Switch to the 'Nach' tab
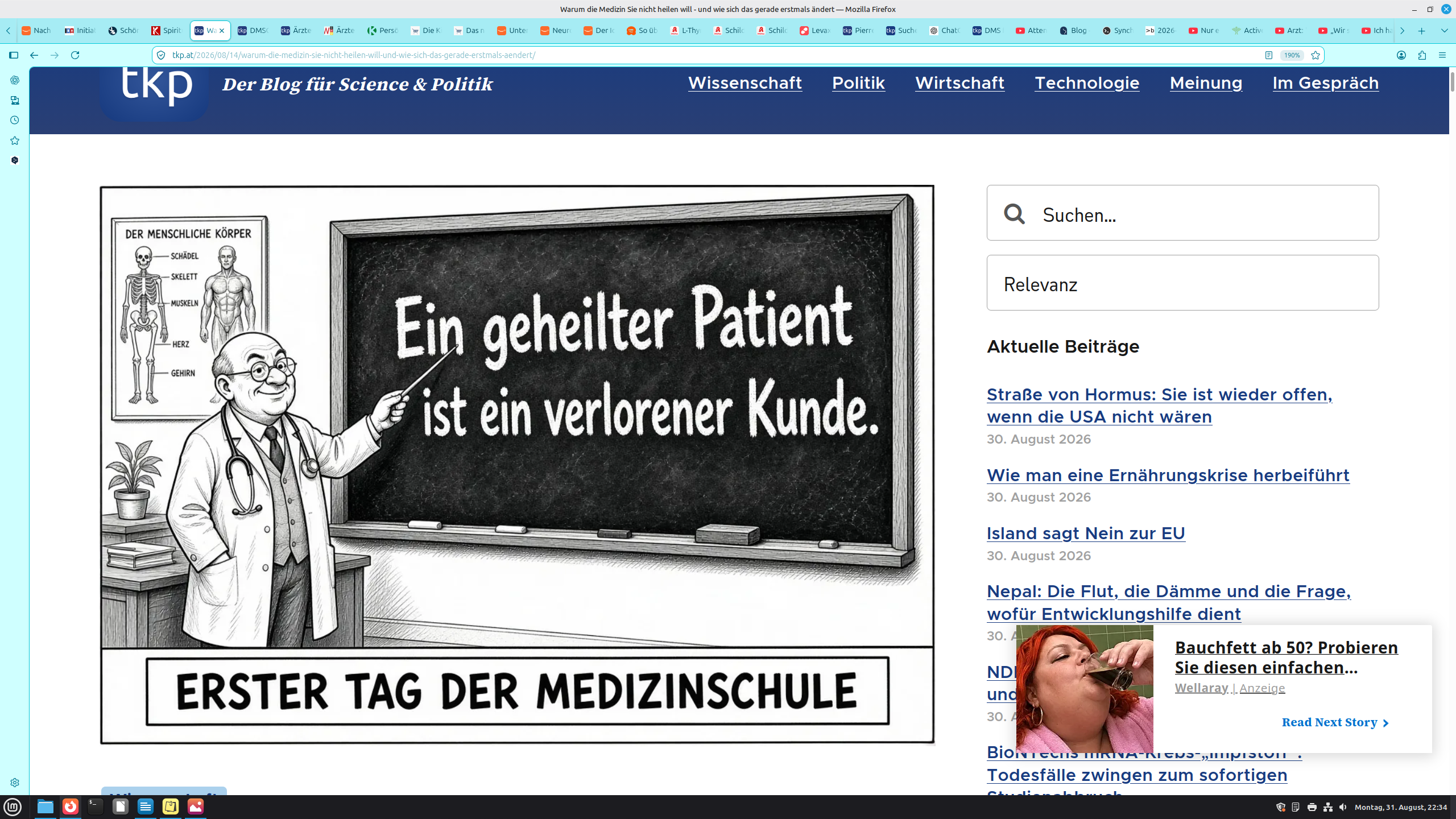Image resolution: width=1456 pixels, height=819 pixels. coord(37,31)
